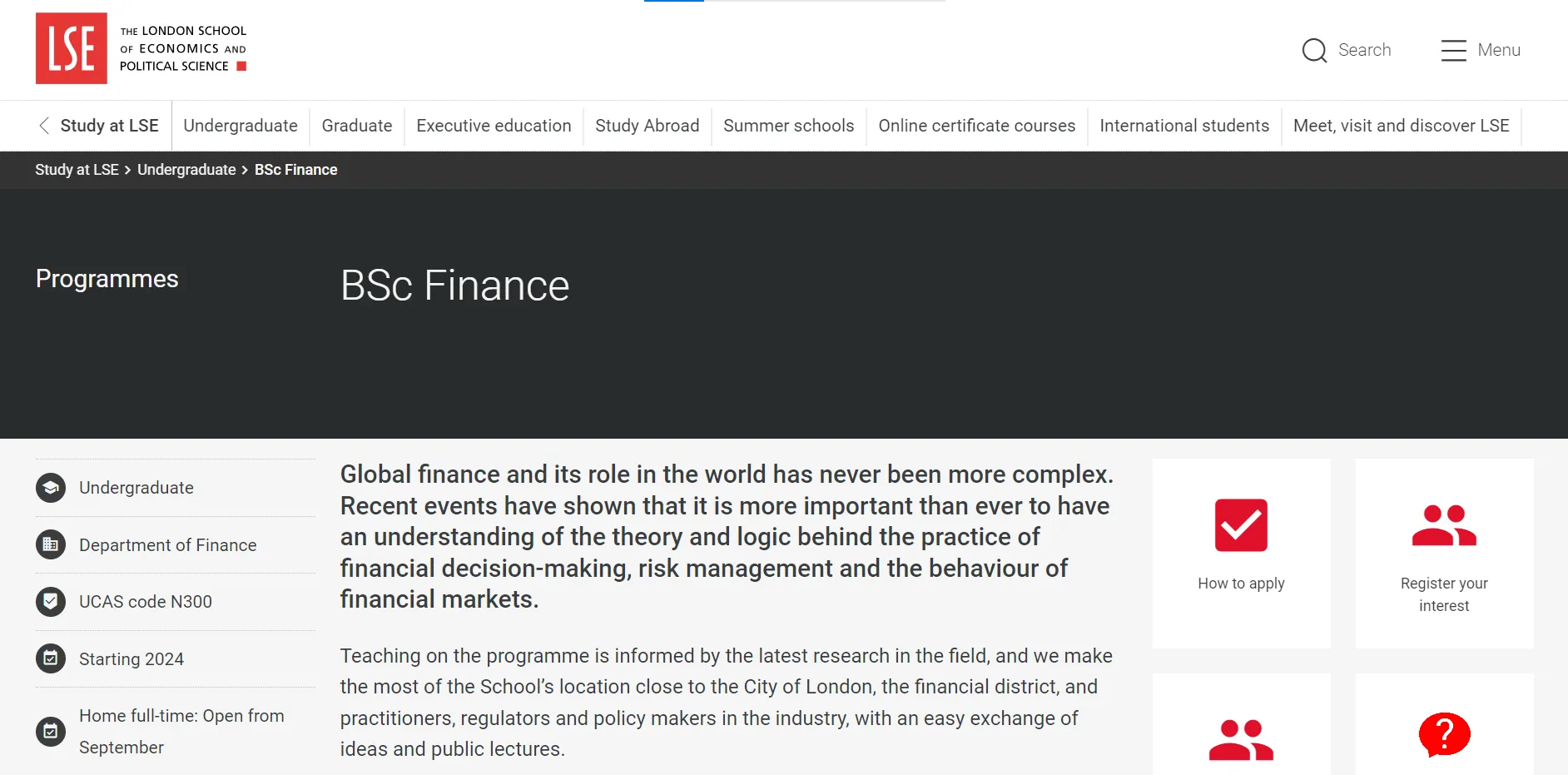1568x775 pixels.
Task: Click the Undergraduate breadcrumb link
Action: coord(186,170)
